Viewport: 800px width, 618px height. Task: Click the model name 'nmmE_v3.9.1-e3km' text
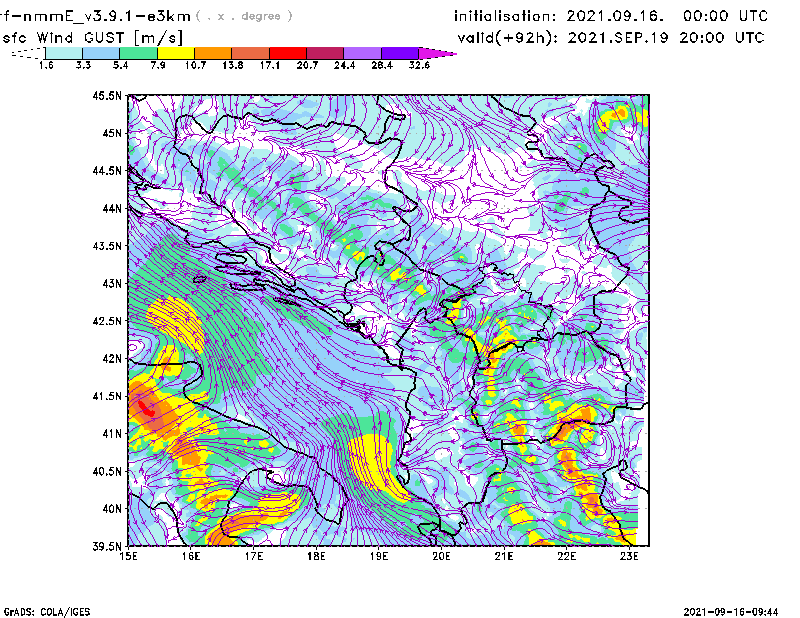pyautogui.click(x=107, y=16)
